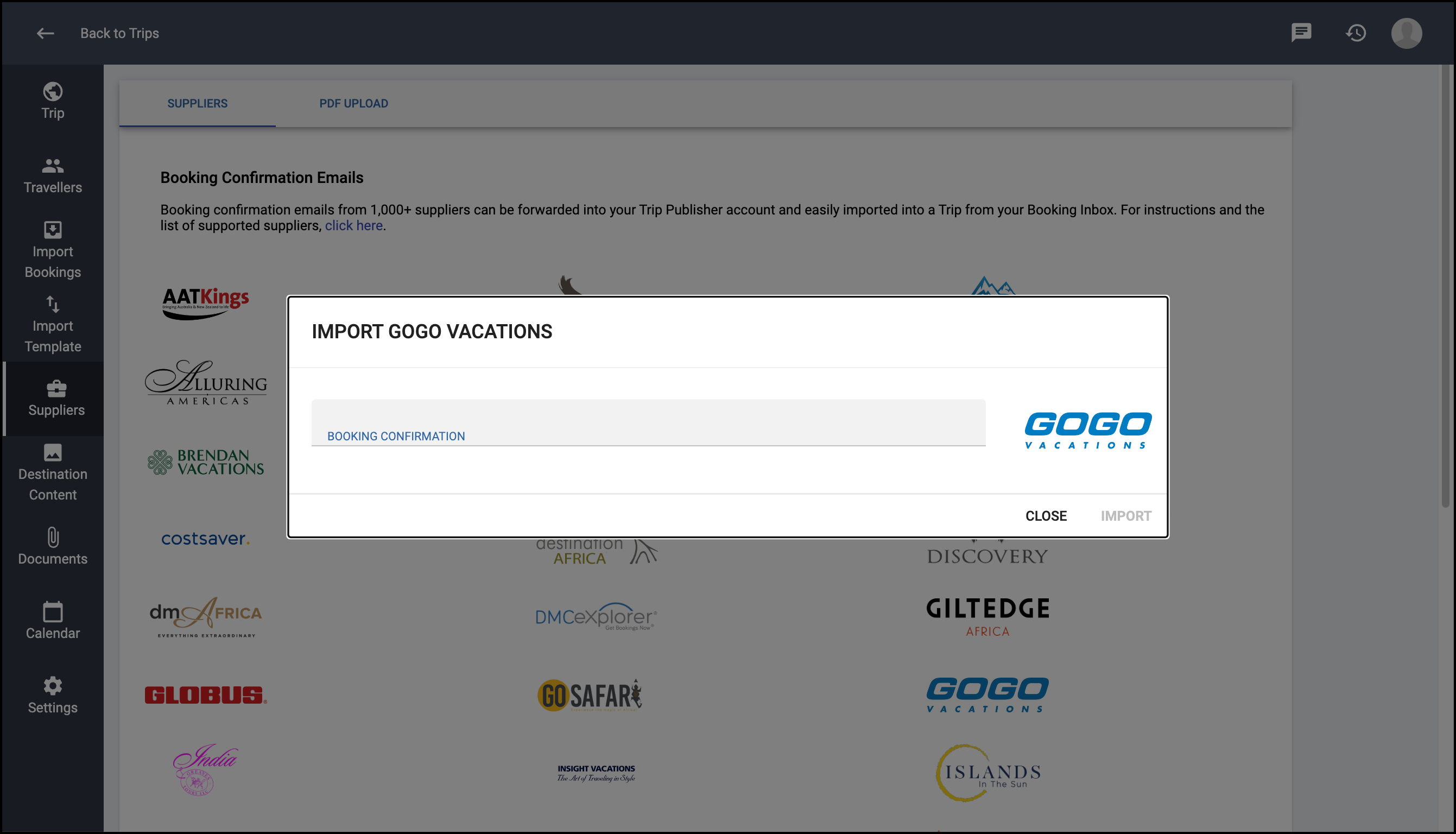Open Calendar in sidebar
The image size is (1456, 834).
(53, 621)
